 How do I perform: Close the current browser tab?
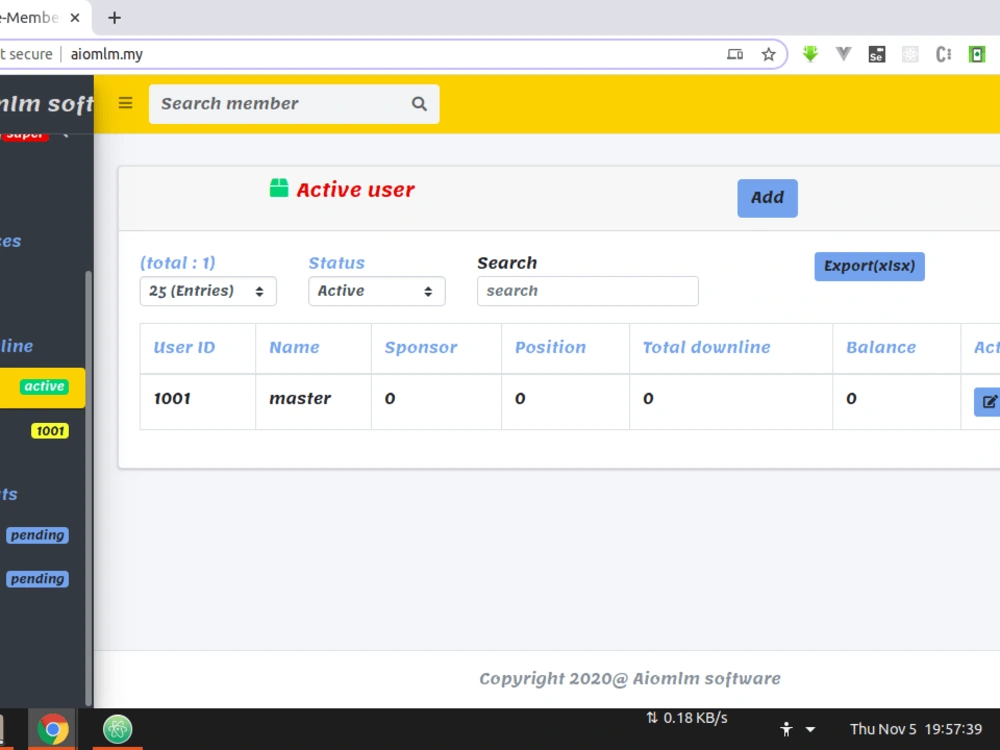point(75,18)
